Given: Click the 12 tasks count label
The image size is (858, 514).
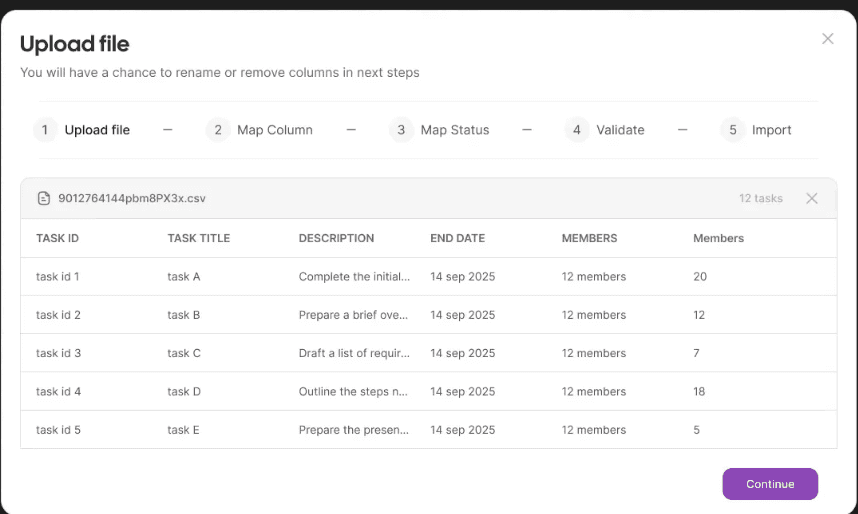Looking at the screenshot, I should (761, 198).
